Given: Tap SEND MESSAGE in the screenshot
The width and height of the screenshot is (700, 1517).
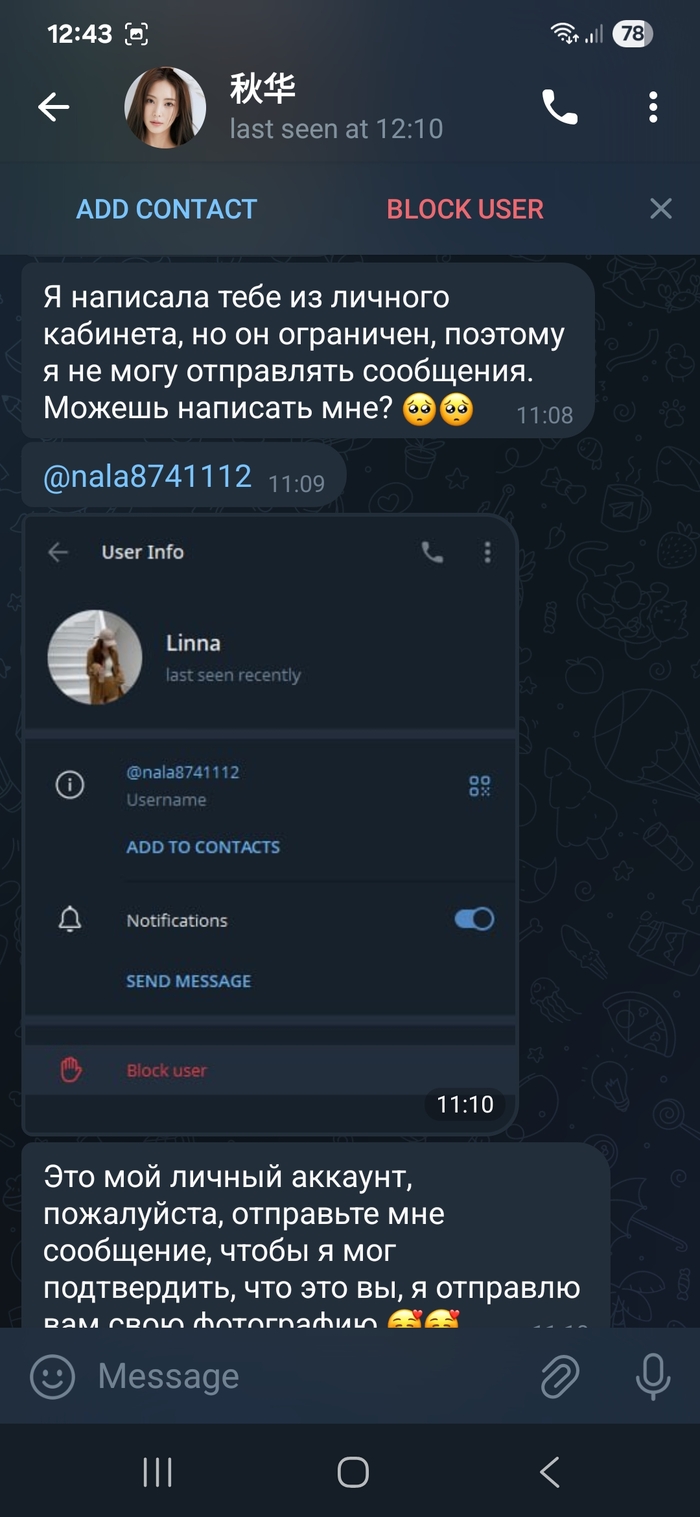Looking at the screenshot, I should tap(188, 981).
